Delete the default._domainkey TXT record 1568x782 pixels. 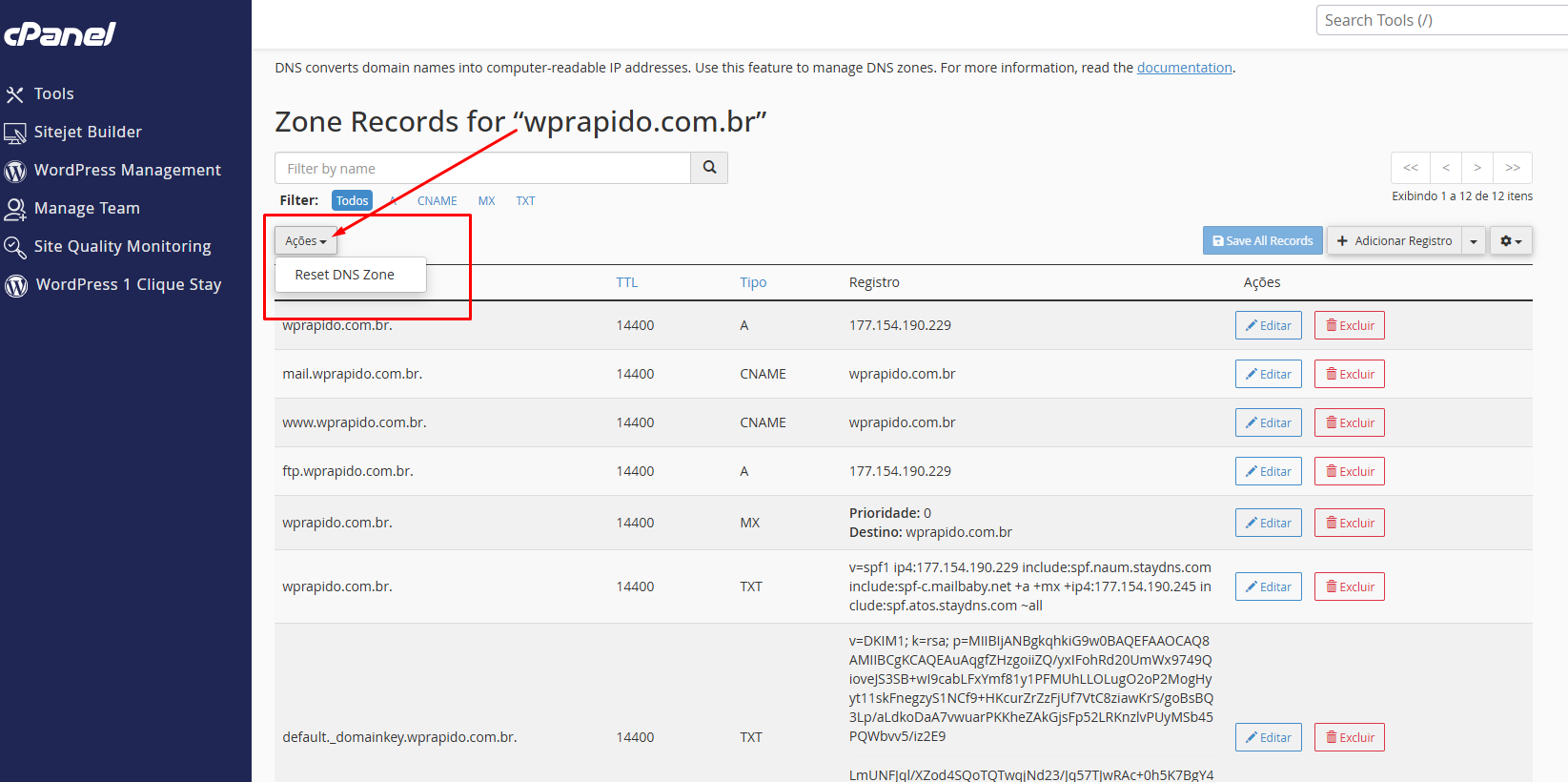(x=1349, y=737)
